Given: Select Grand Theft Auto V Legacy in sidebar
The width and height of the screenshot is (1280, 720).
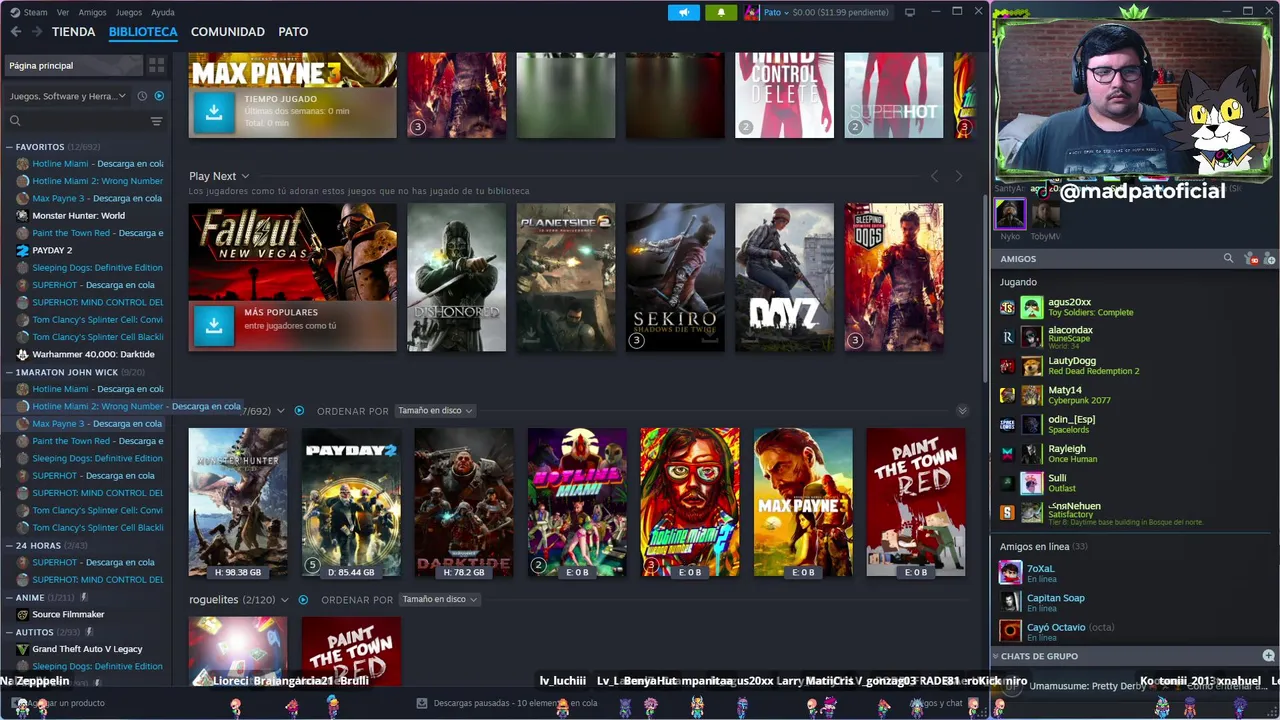Looking at the screenshot, I should tap(87, 649).
